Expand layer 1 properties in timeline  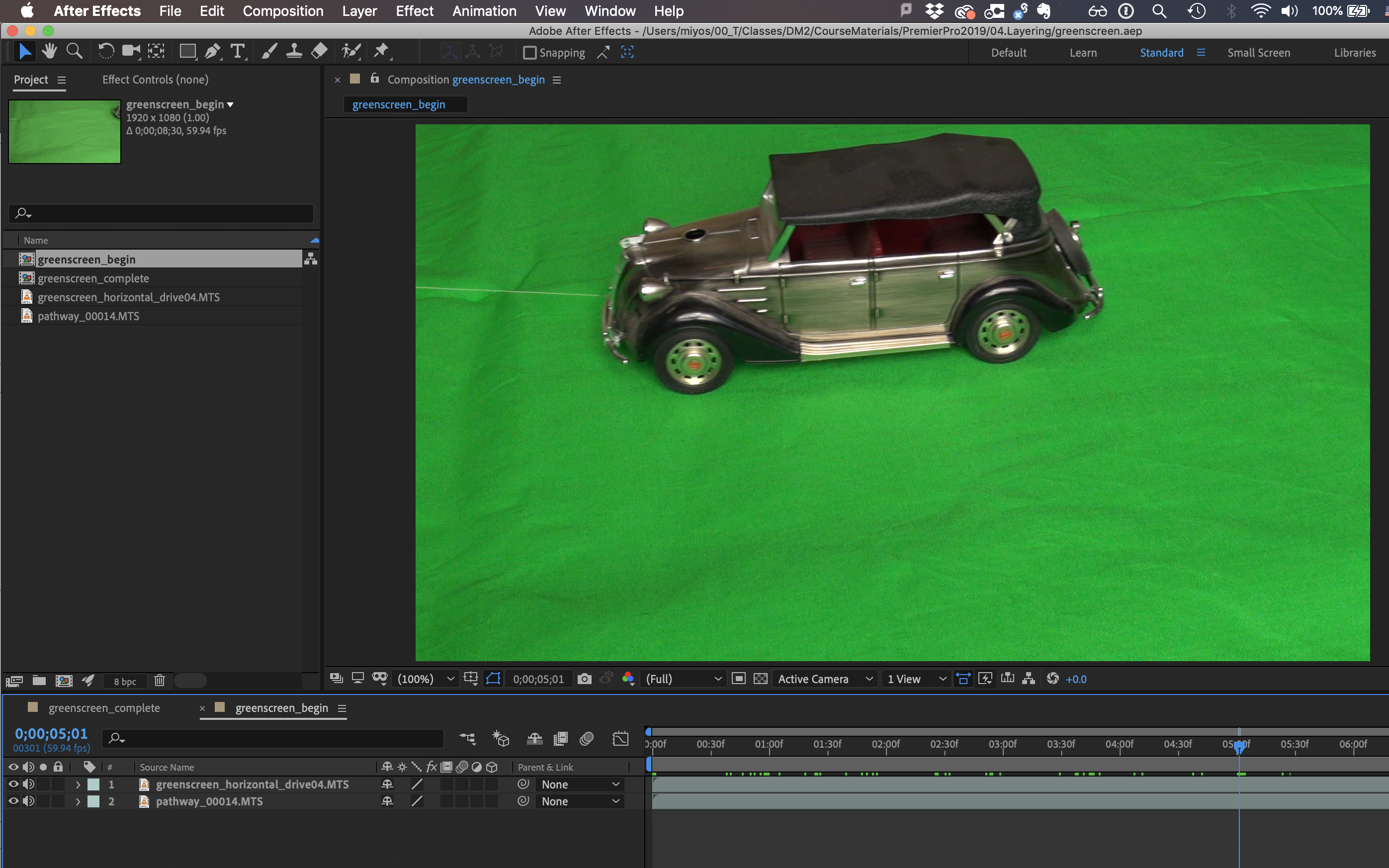click(78, 785)
